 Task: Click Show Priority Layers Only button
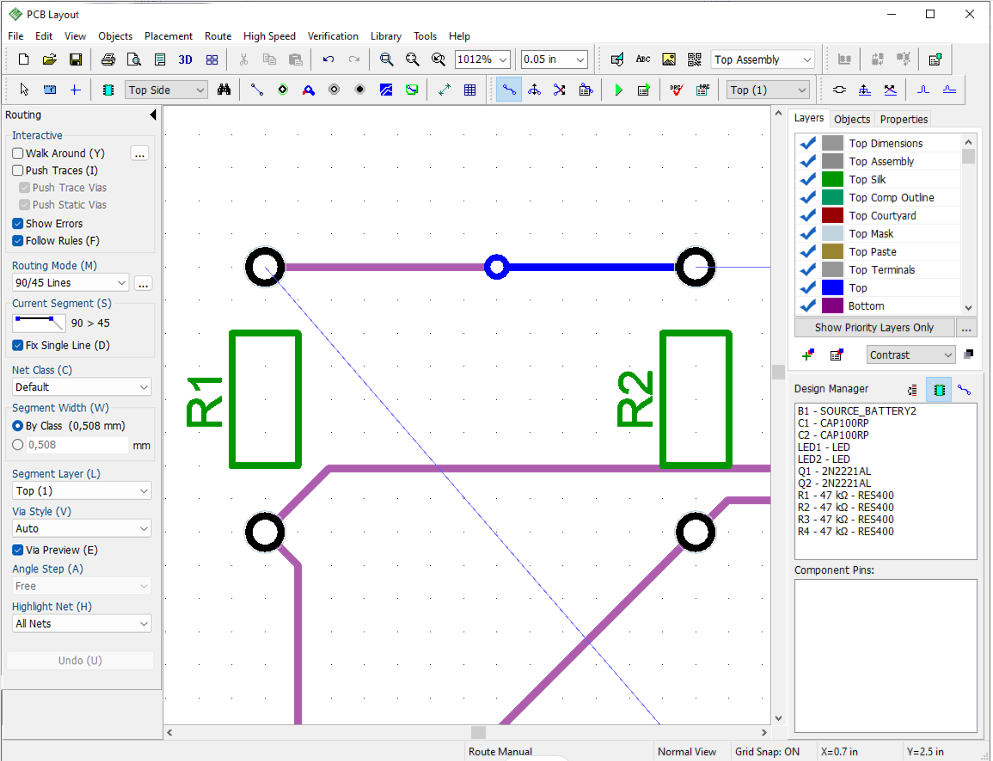pos(874,327)
